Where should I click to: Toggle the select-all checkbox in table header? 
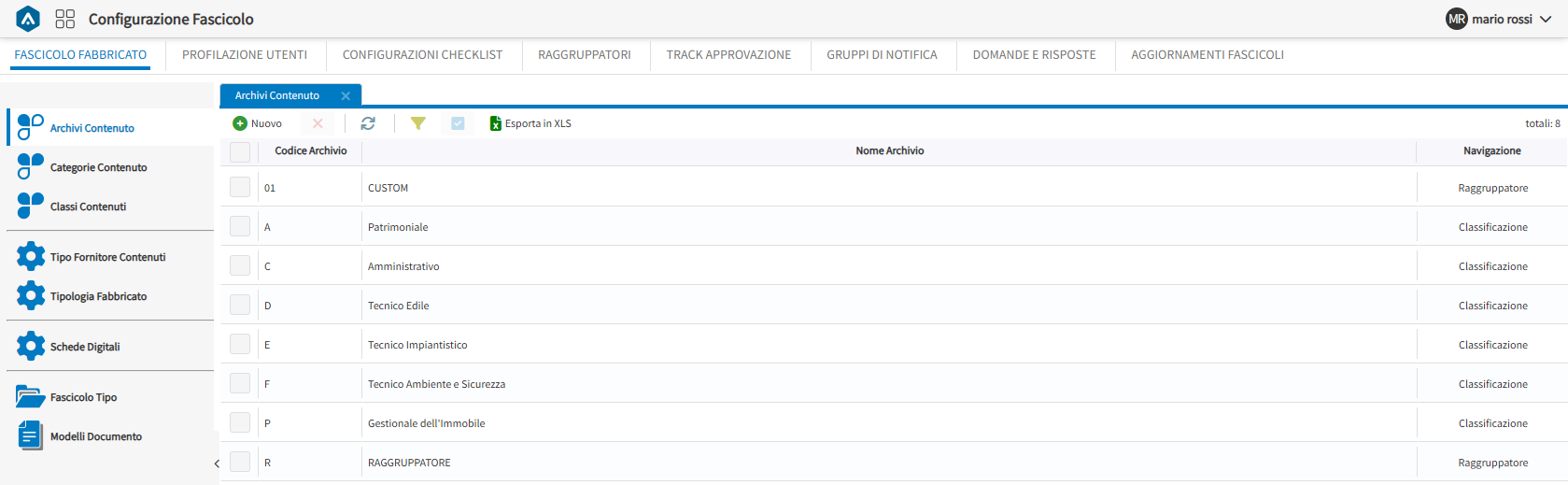pos(240,151)
